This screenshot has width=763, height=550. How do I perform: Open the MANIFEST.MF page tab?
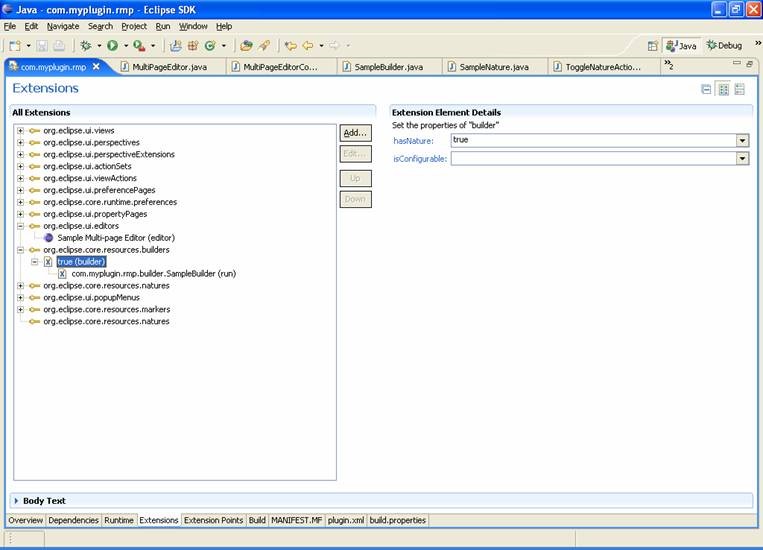click(x=296, y=520)
